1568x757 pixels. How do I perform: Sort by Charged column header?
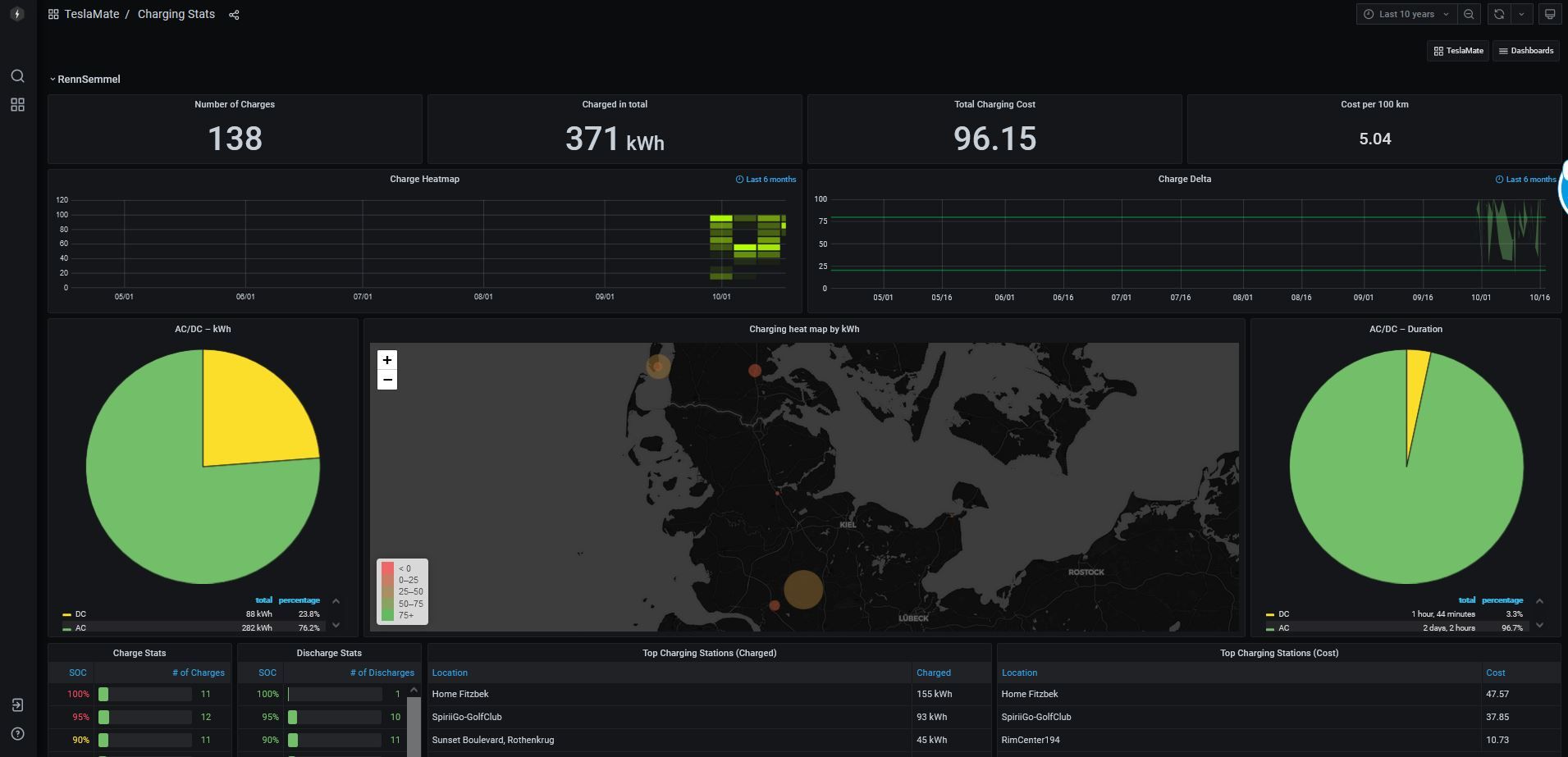[934, 673]
